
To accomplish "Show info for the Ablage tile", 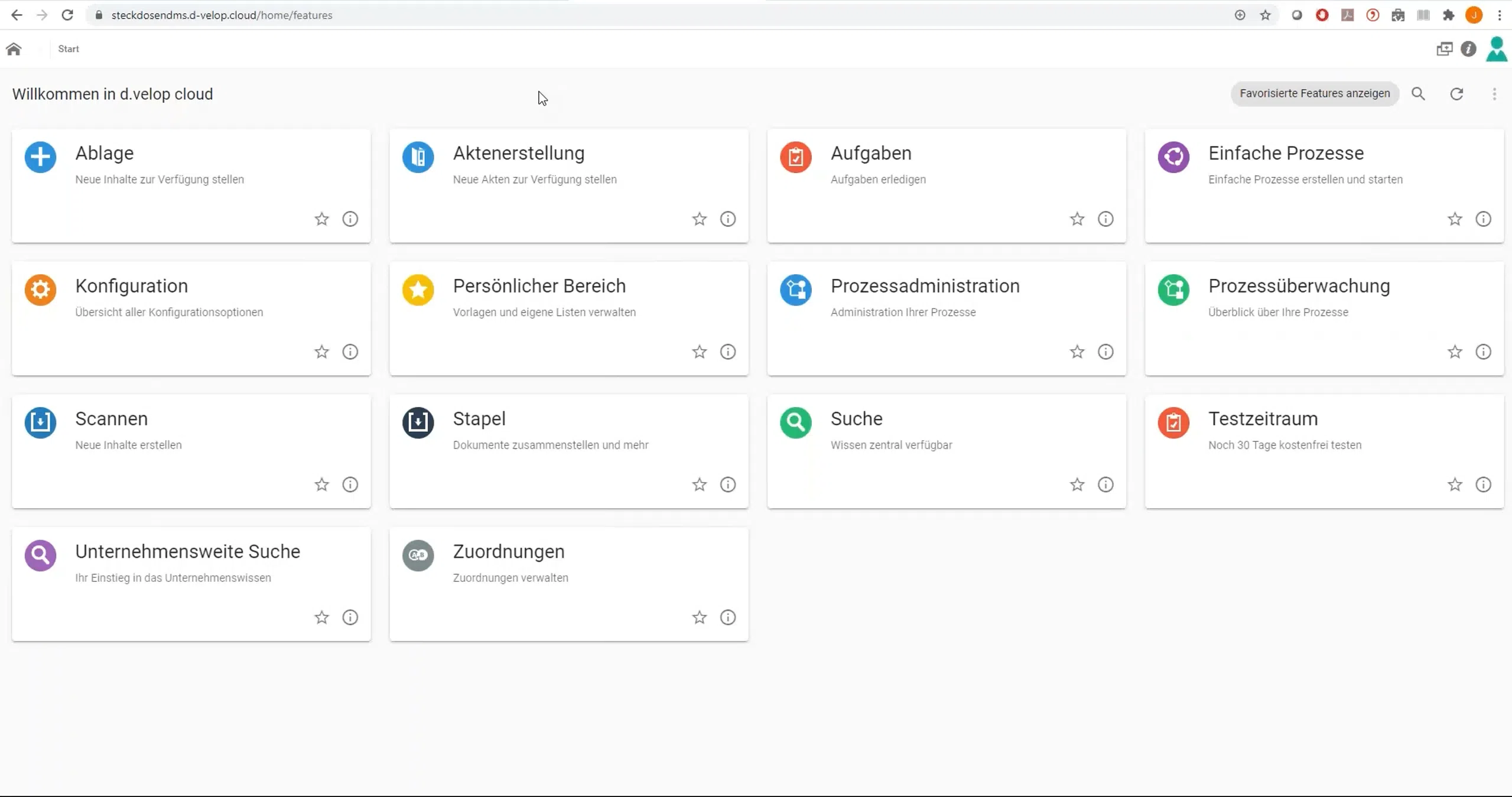I will pyautogui.click(x=350, y=219).
